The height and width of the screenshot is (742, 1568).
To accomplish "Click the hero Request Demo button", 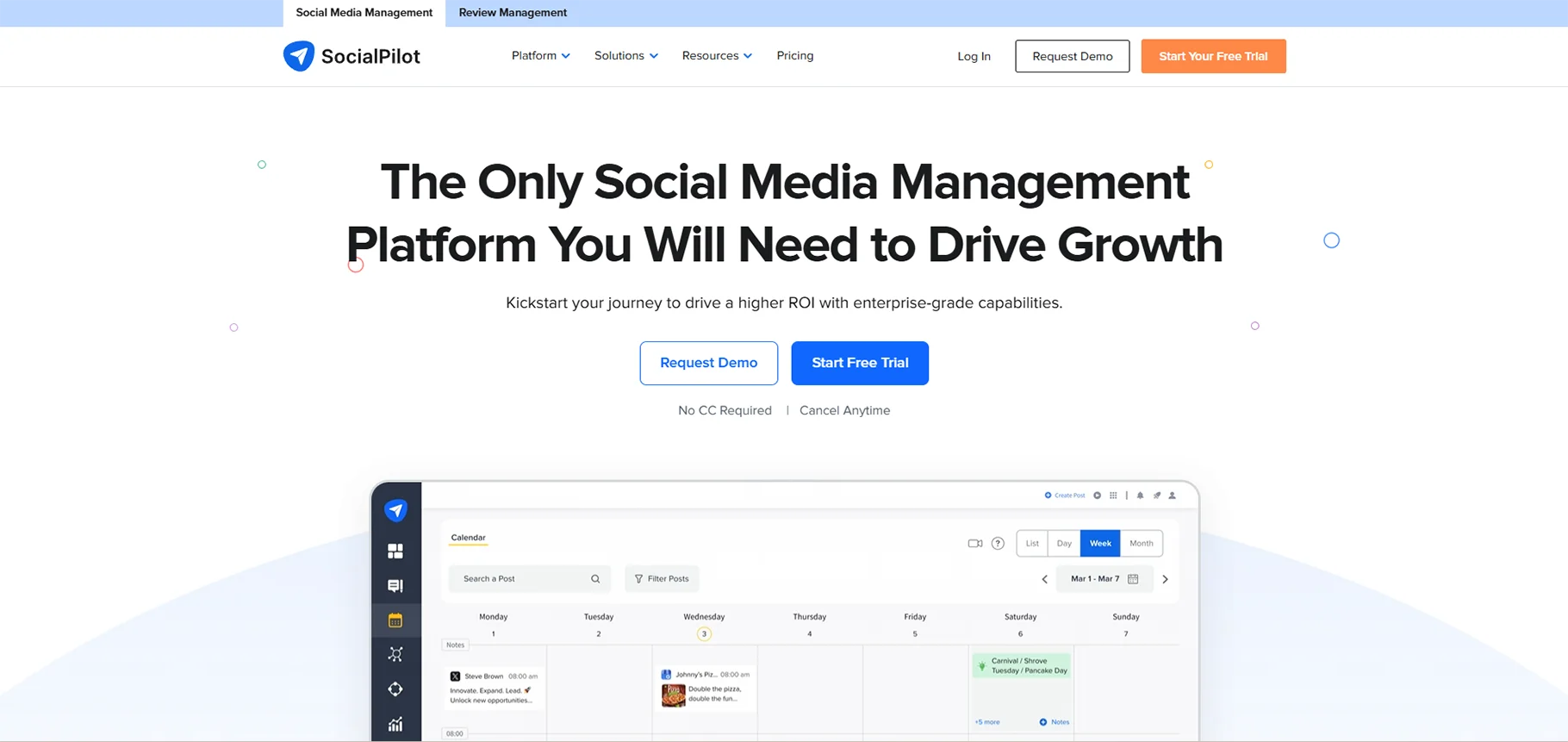I will click(x=709, y=363).
